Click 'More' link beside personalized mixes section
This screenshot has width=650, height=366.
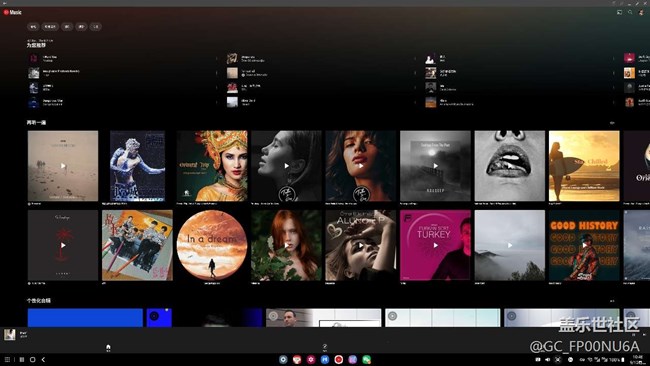(612, 301)
